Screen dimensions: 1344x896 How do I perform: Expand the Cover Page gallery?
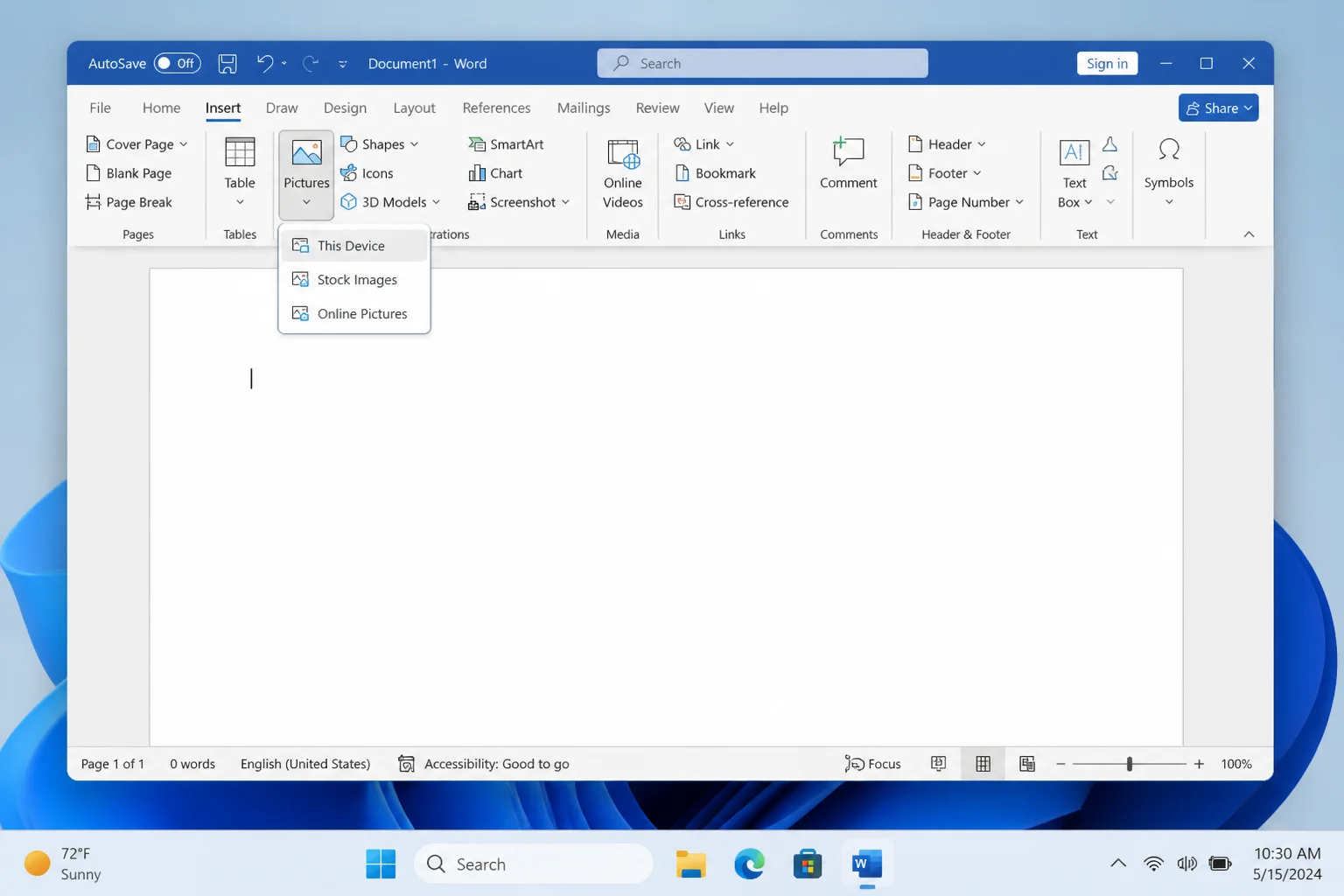tap(137, 144)
